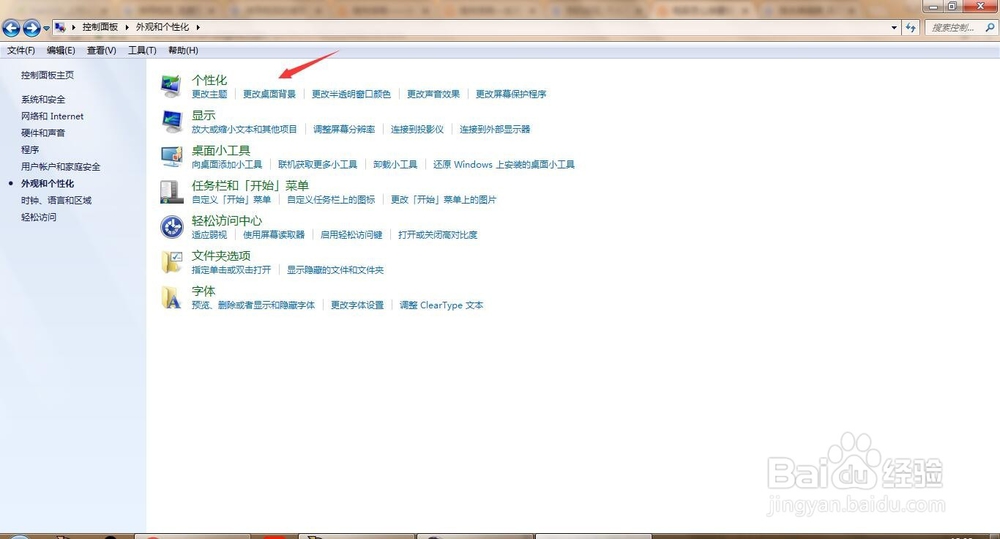Open 轻松访问中心 heading link
1000x539 pixels.
(x=226, y=221)
